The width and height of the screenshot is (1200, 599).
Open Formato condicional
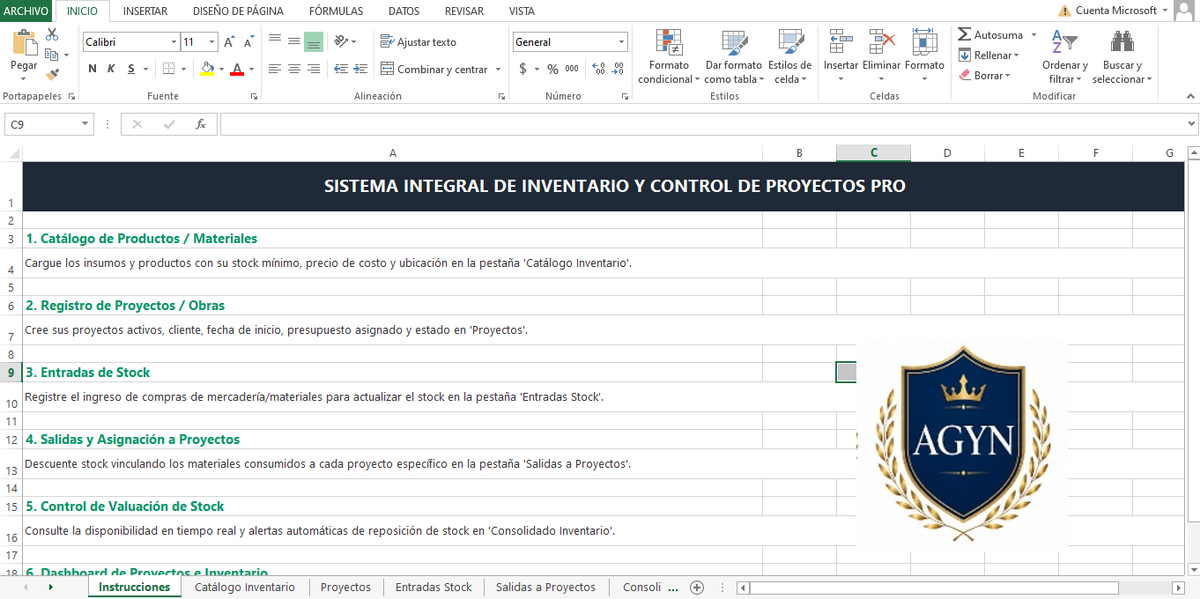[x=668, y=57]
